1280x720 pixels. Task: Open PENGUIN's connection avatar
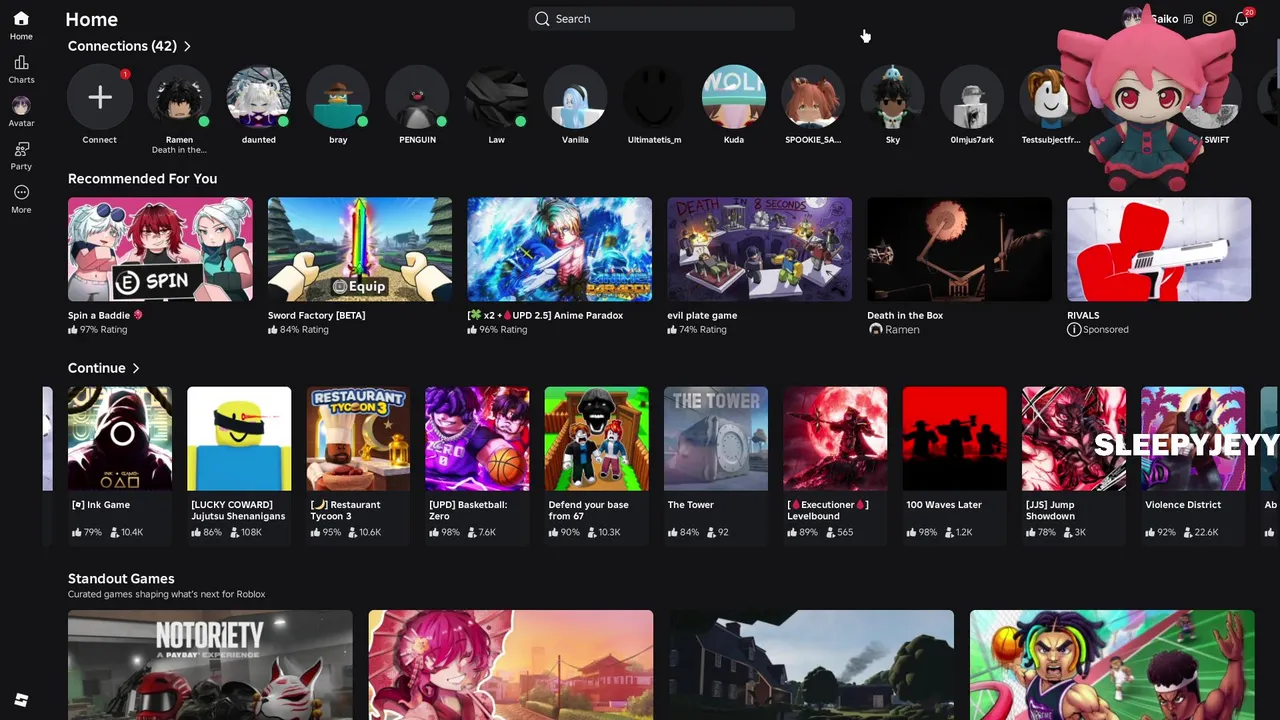(417, 97)
